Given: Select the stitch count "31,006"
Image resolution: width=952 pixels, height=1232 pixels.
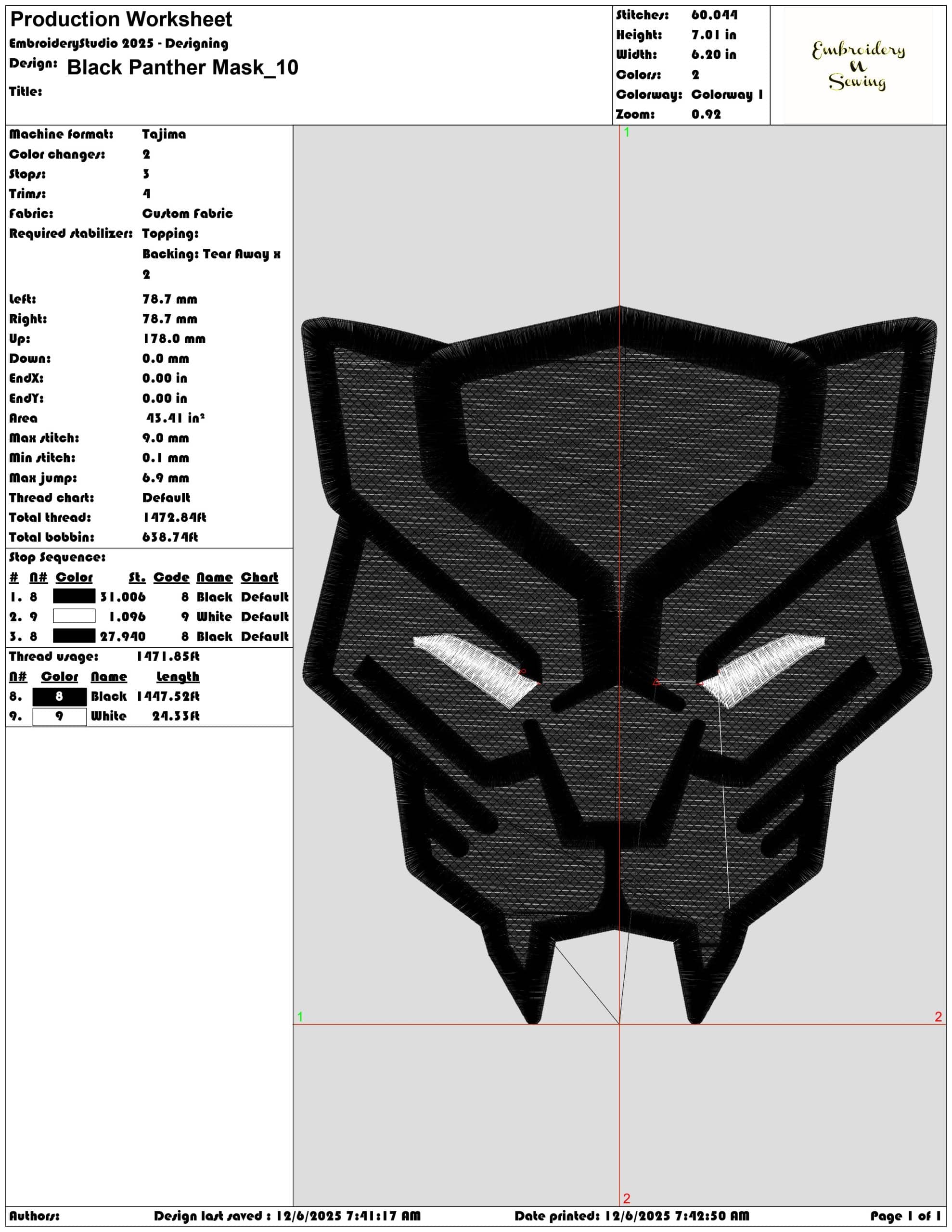Looking at the screenshot, I should pyautogui.click(x=122, y=597).
